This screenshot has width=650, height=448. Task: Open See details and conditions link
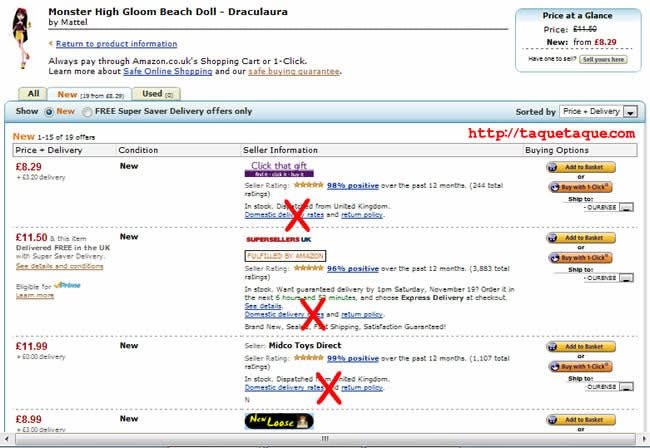60,266
